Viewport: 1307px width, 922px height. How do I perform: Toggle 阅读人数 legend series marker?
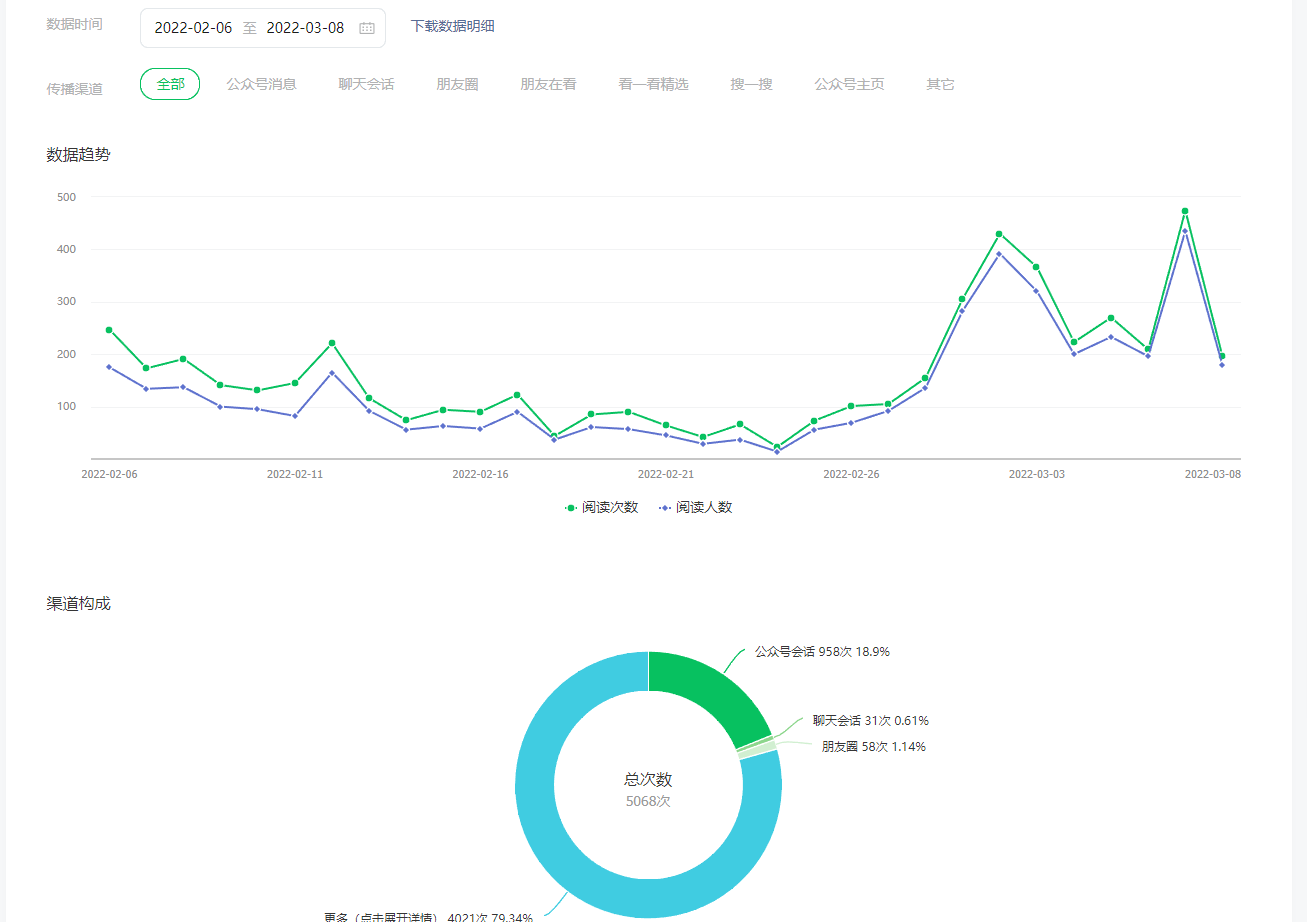point(665,508)
